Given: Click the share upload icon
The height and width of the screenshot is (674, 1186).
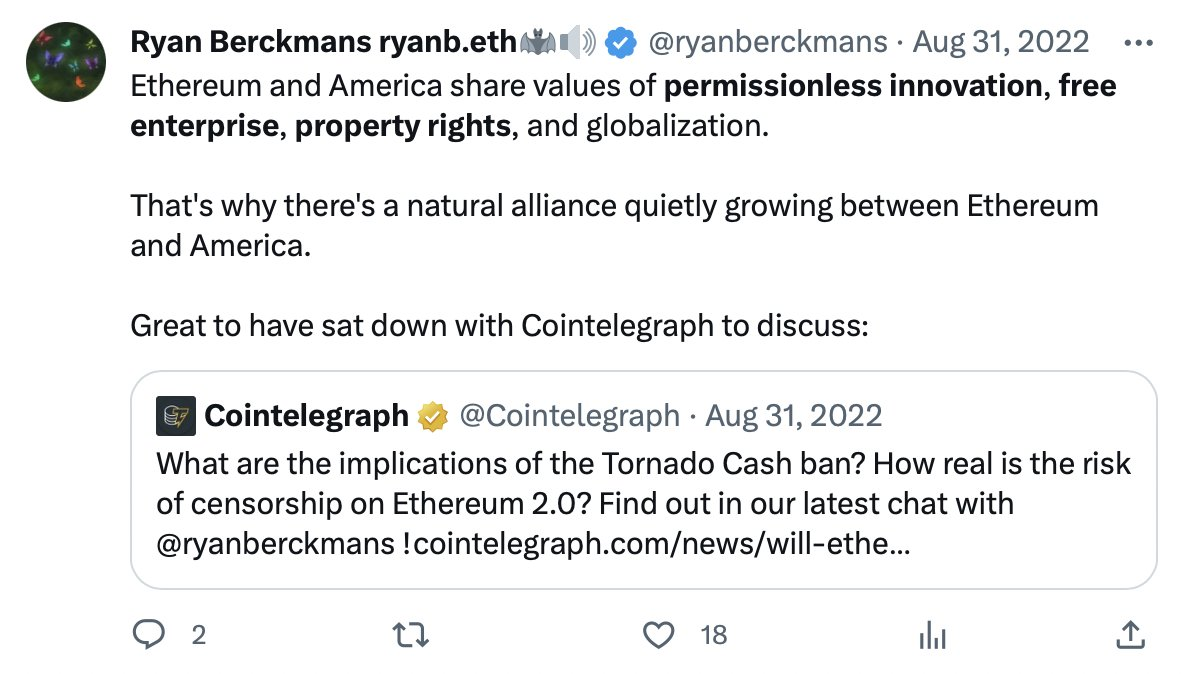Looking at the screenshot, I should [x=1130, y=634].
